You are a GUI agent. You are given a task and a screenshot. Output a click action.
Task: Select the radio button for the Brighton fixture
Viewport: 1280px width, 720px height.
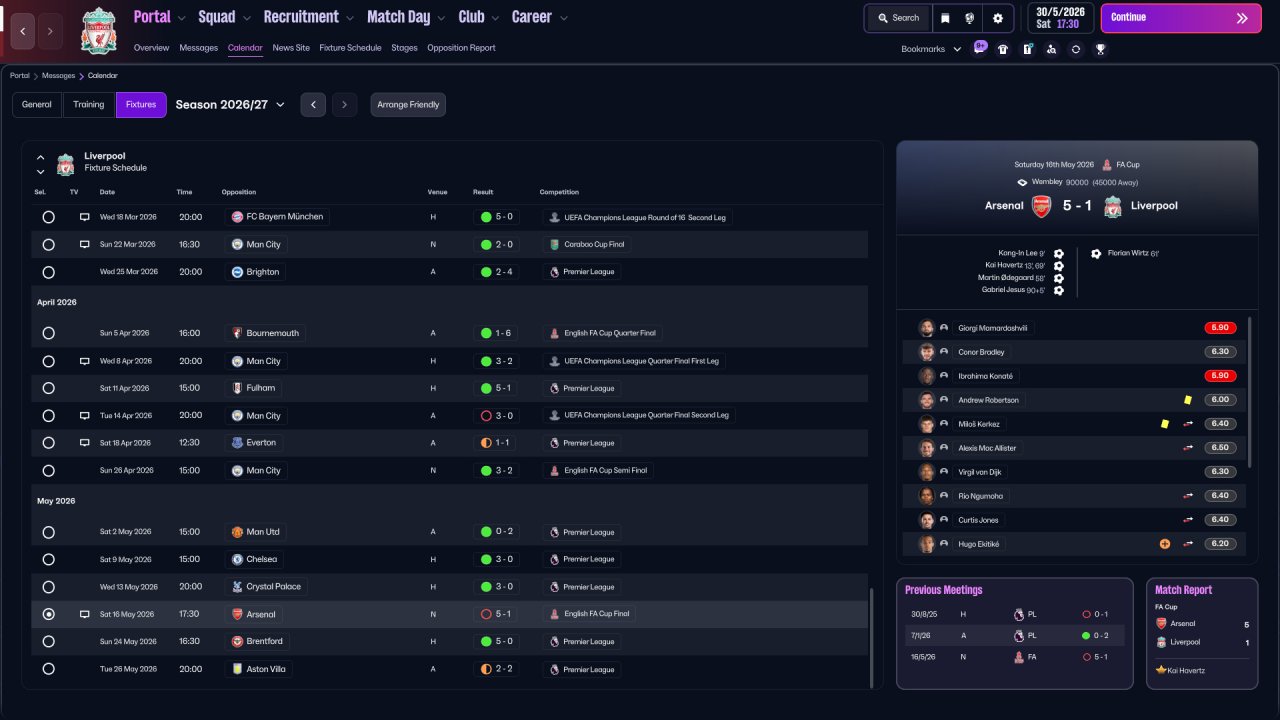tap(49, 272)
